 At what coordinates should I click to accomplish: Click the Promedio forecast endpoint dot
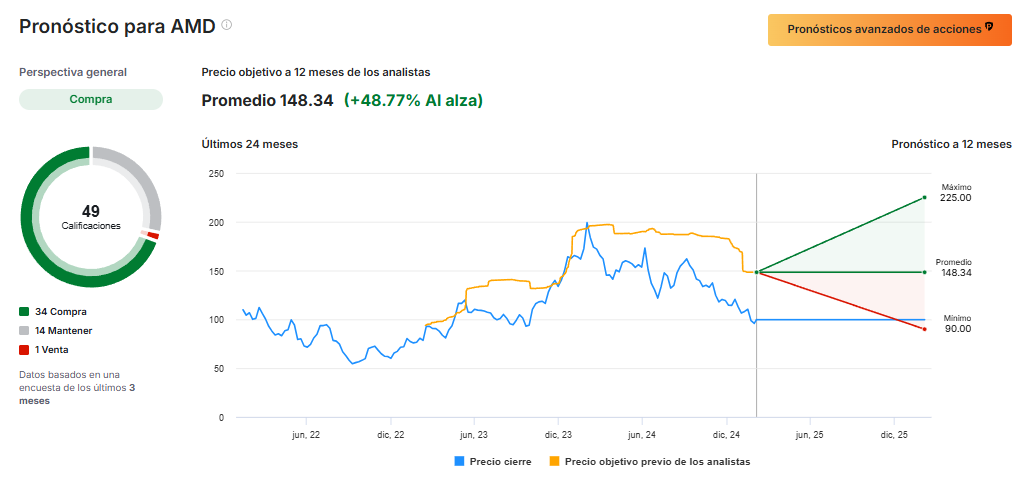pos(924,272)
